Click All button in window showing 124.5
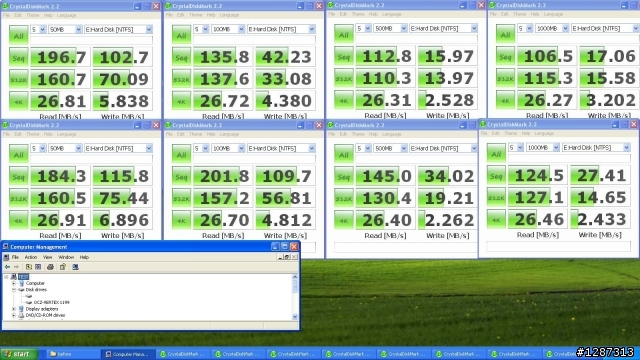640x360 pixels. (496, 154)
